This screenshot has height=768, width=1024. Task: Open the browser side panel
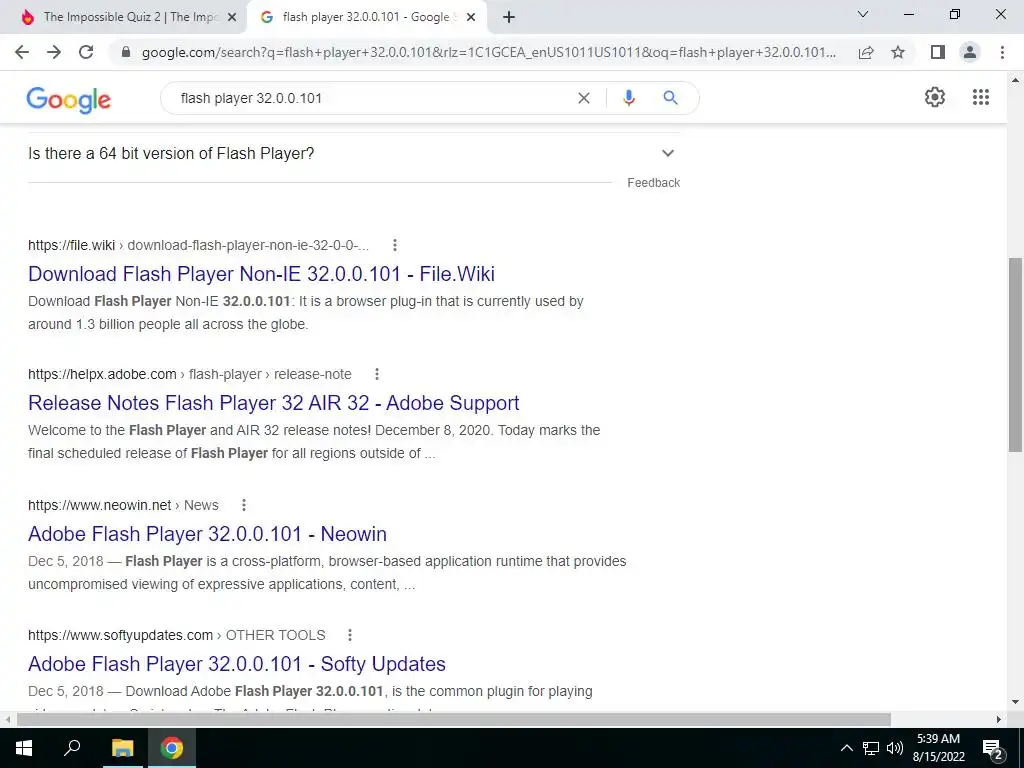click(x=938, y=52)
